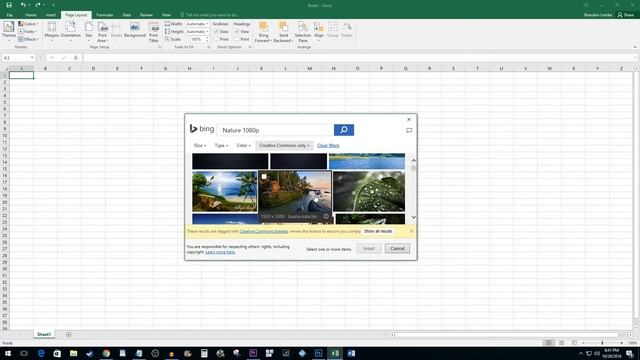Screen dimensions: 640x360
Task: Click the Cancel button in Bing dialog
Action: click(x=397, y=248)
